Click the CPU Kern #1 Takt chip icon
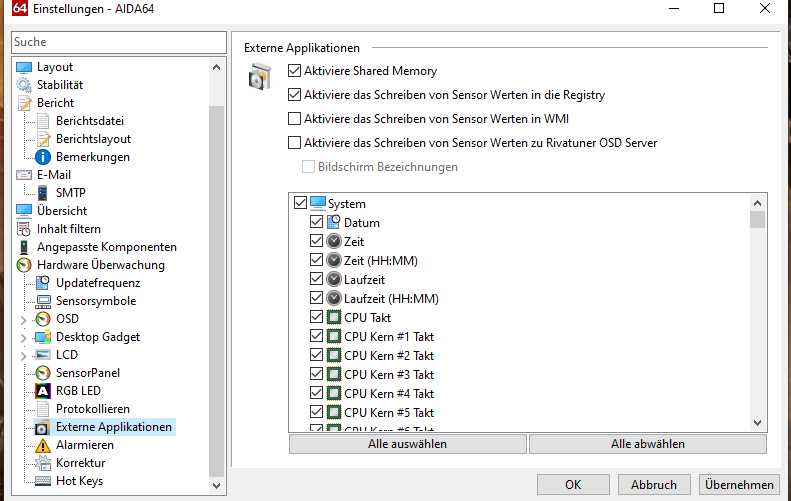Screen dimensions: 791x501 [333, 336]
